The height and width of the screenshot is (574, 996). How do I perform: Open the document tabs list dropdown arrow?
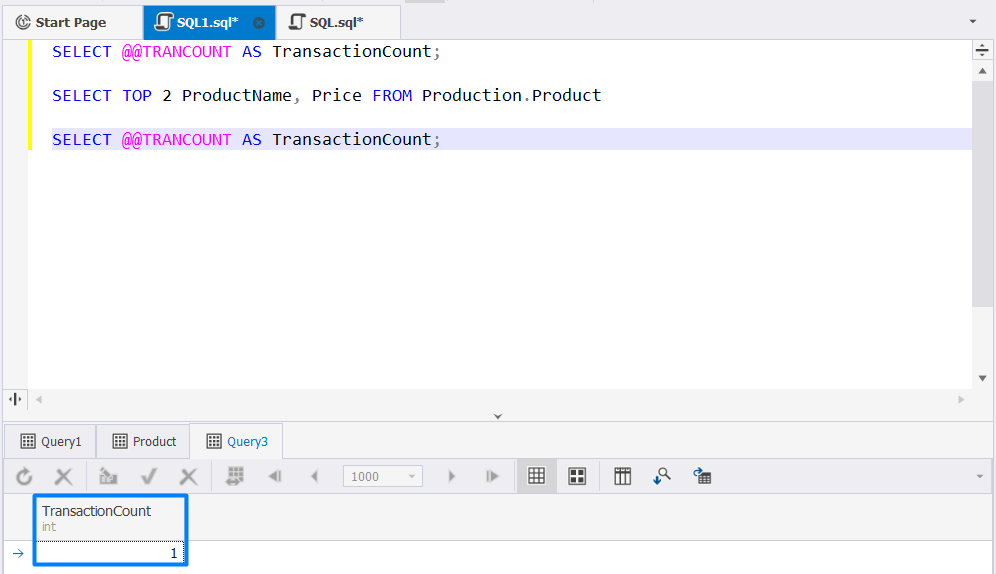[972, 22]
